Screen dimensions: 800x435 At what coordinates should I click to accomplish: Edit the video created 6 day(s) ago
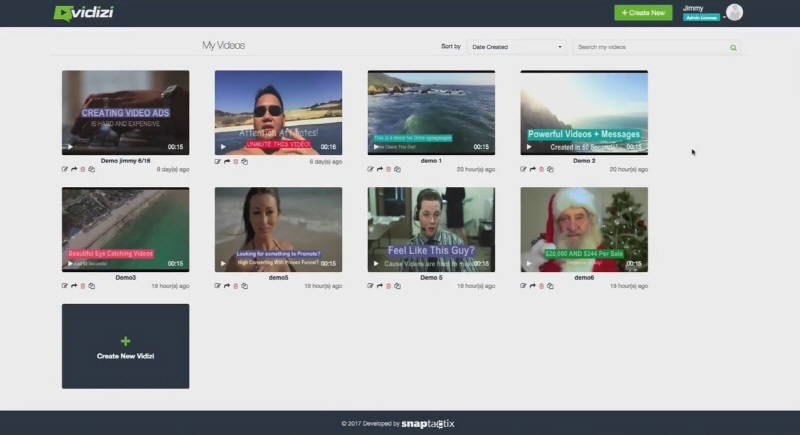[218, 162]
